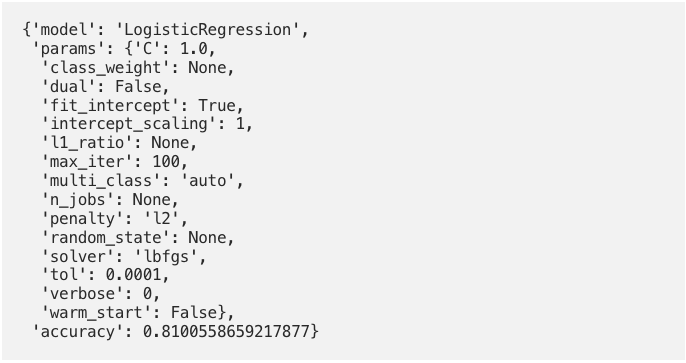This screenshot has height=363, width=686.
Task: Click the accuracy number 0.8100558659217877
Action: pos(226,332)
